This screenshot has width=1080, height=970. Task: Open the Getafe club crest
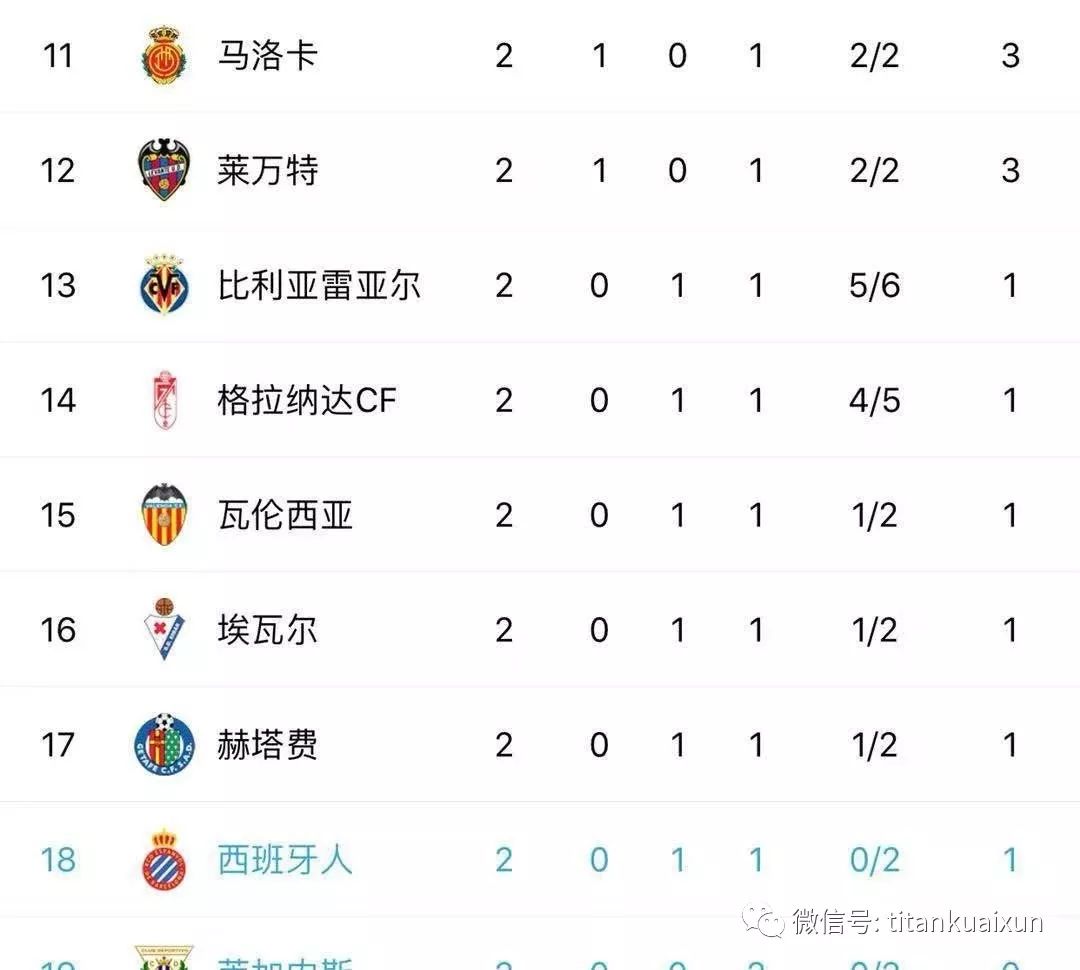pos(164,745)
